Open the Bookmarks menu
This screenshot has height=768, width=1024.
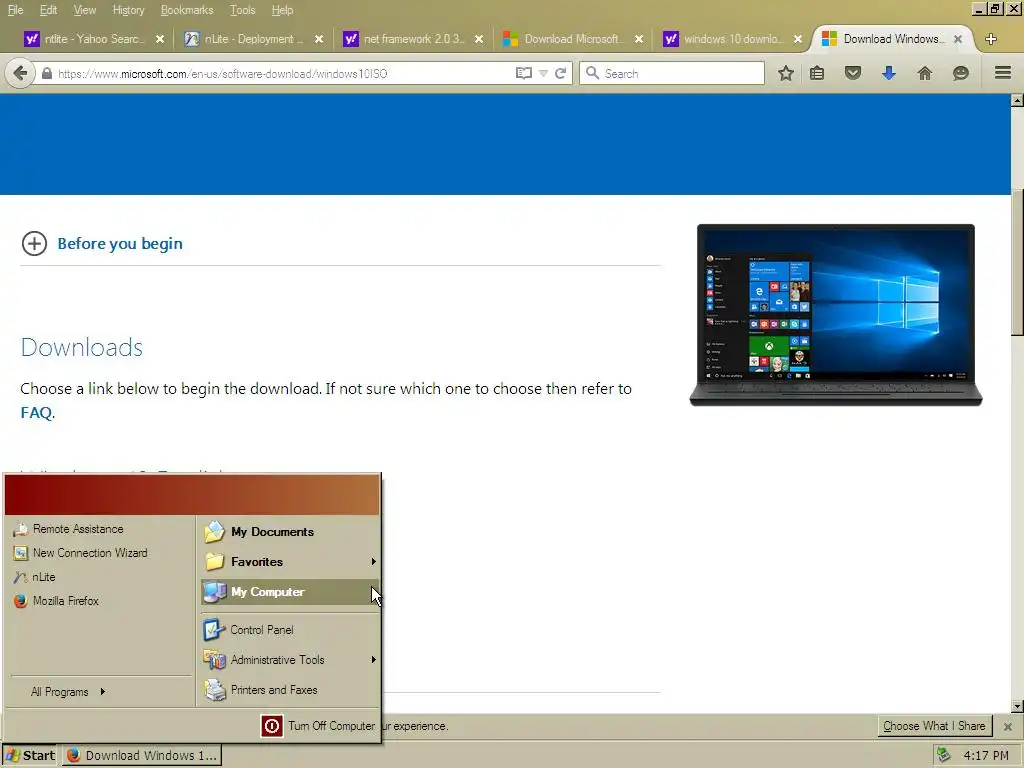tap(187, 10)
